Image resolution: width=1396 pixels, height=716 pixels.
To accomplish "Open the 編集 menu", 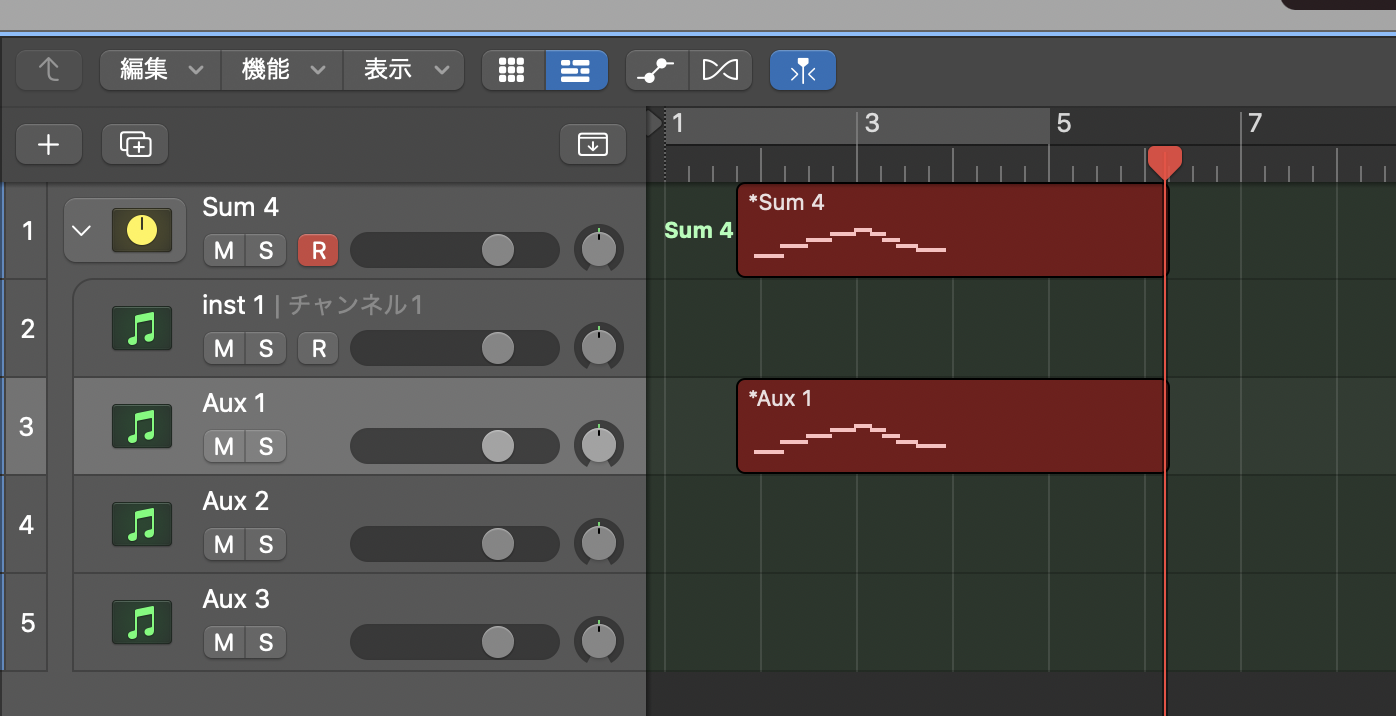I will (x=160, y=70).
